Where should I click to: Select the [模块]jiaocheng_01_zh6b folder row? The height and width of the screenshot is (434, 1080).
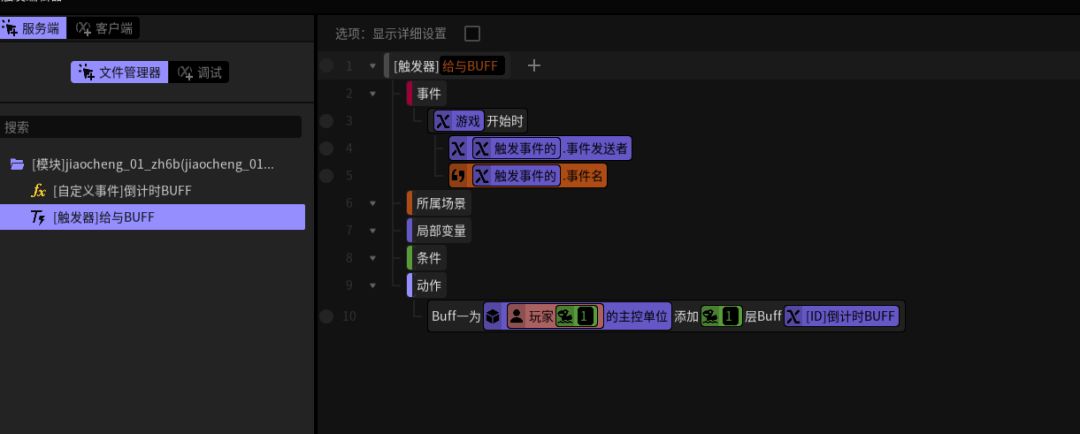coord(152,165)
